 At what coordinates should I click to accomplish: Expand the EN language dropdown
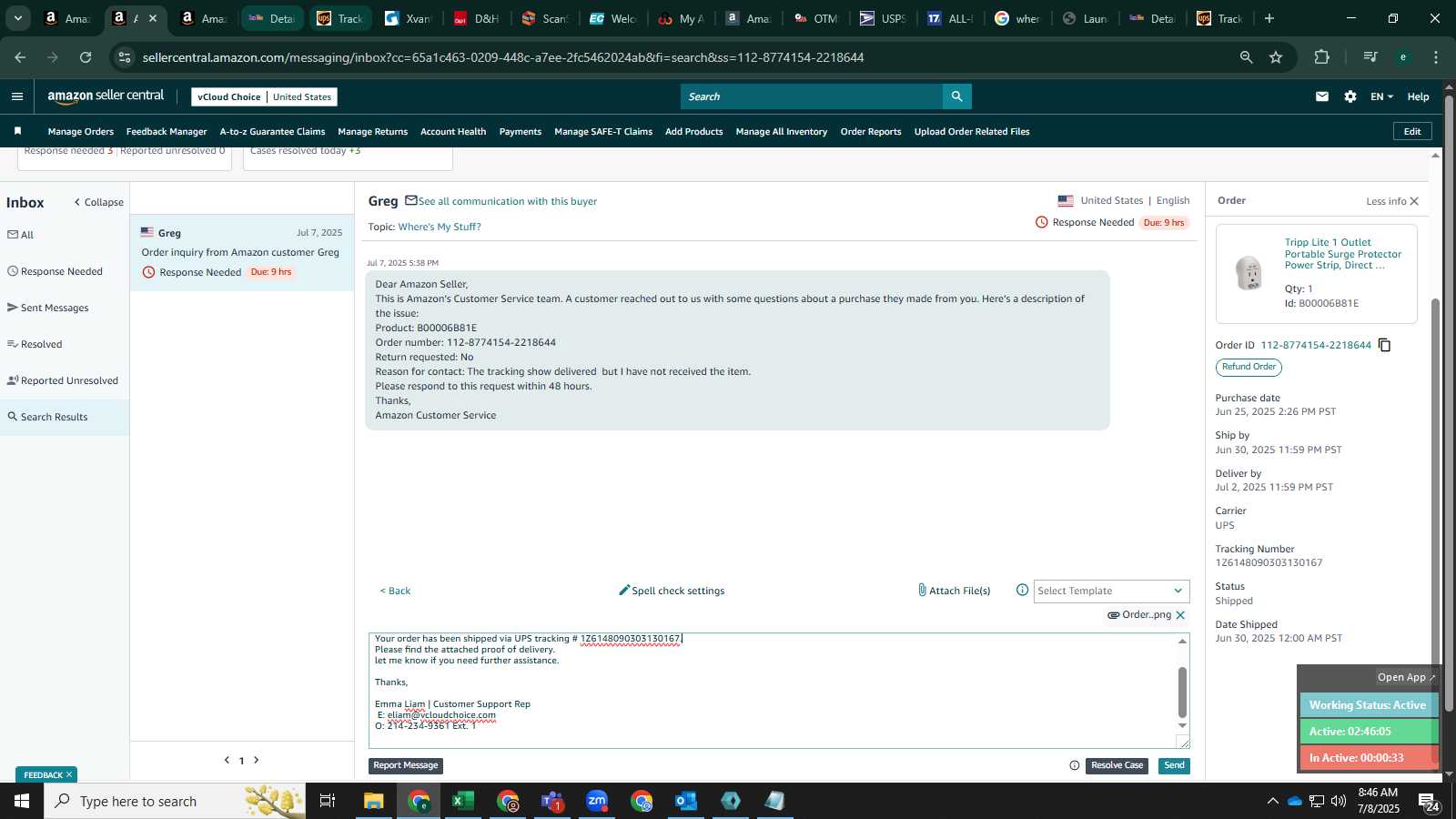click(1381, 96)
